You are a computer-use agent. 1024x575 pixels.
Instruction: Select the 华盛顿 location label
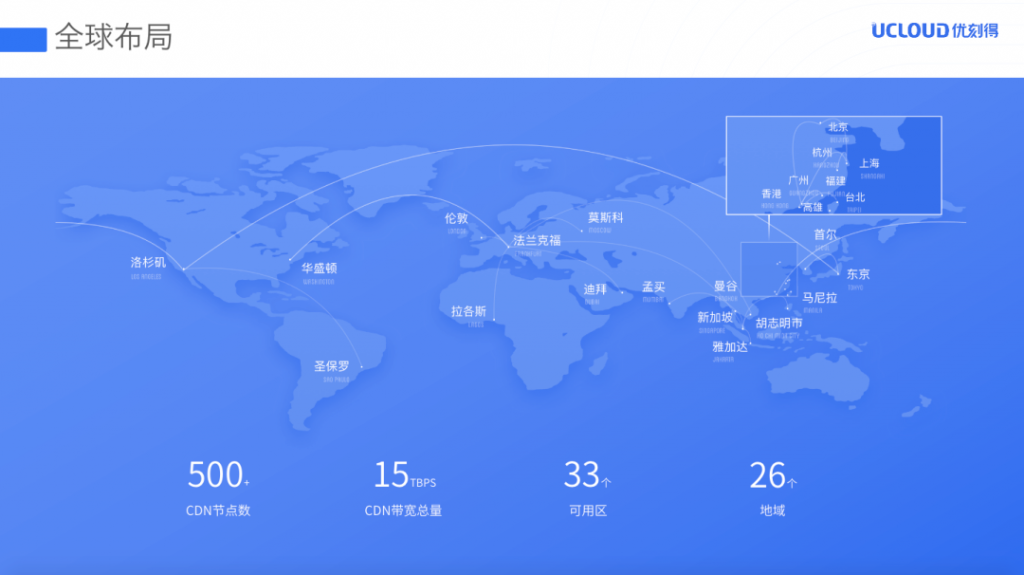click(319, 268)
